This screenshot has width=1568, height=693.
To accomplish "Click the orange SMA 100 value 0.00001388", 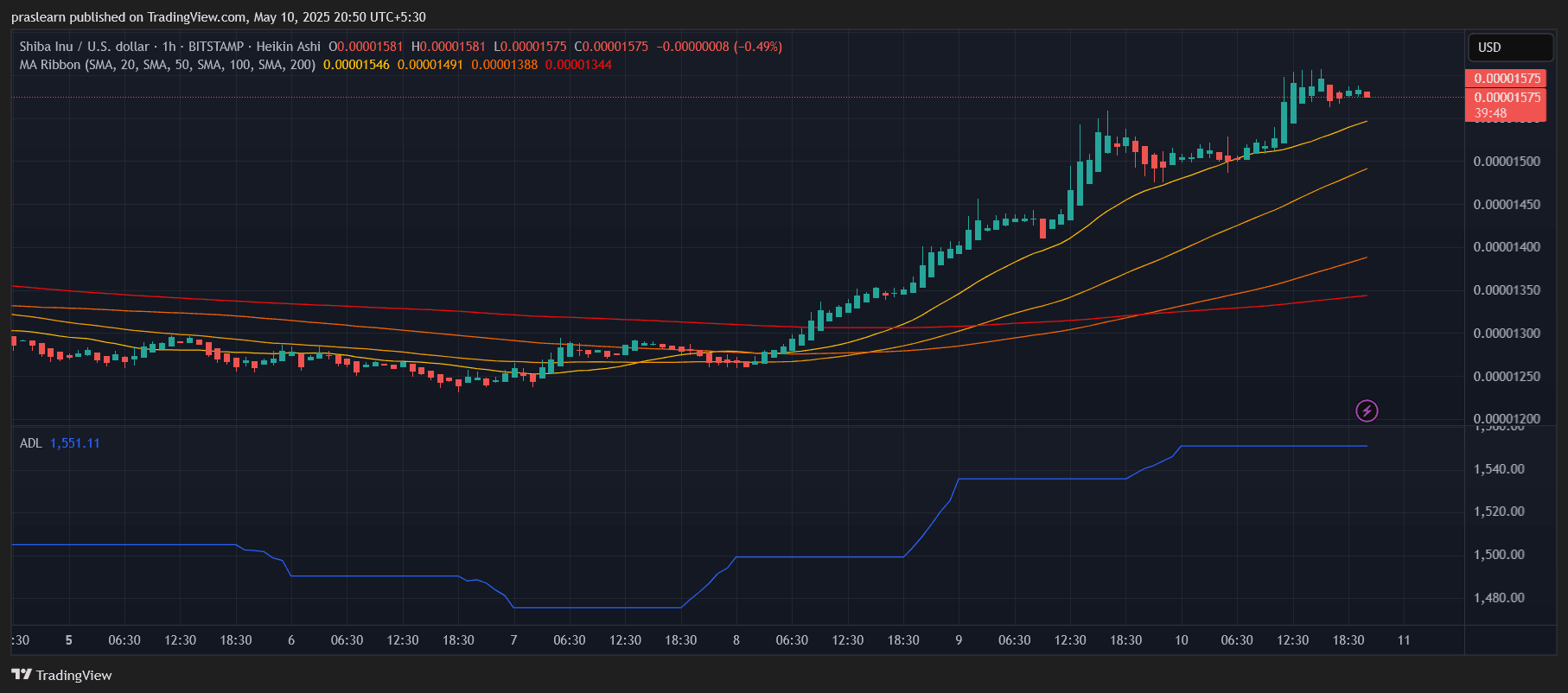I will [504, 65].
